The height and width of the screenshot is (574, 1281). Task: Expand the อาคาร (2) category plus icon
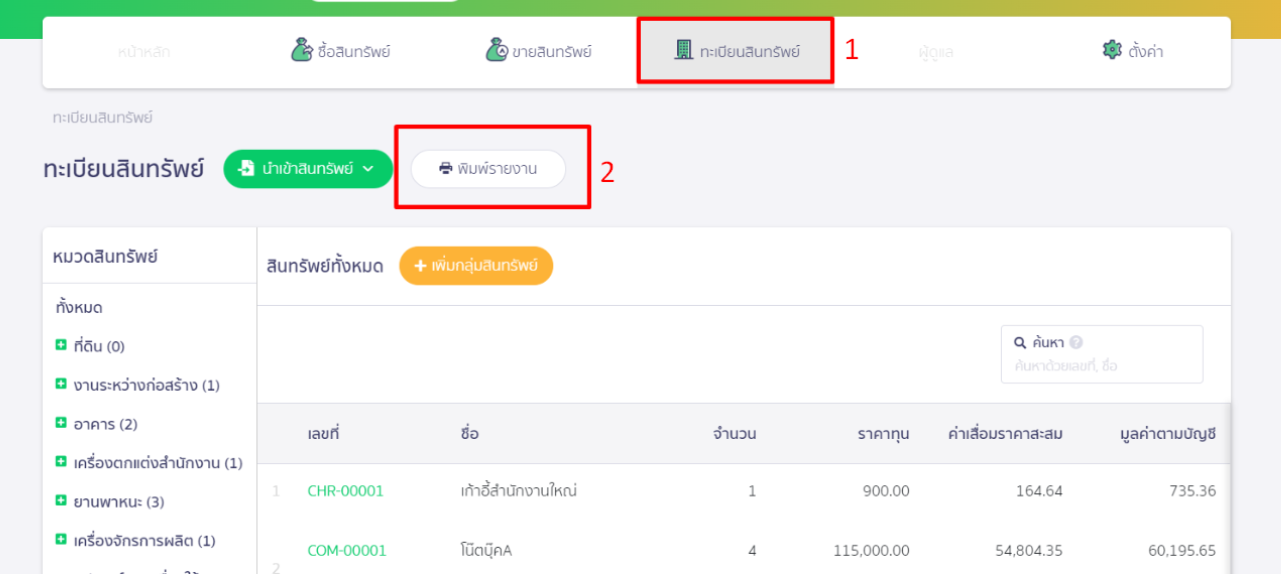[61, 423]
